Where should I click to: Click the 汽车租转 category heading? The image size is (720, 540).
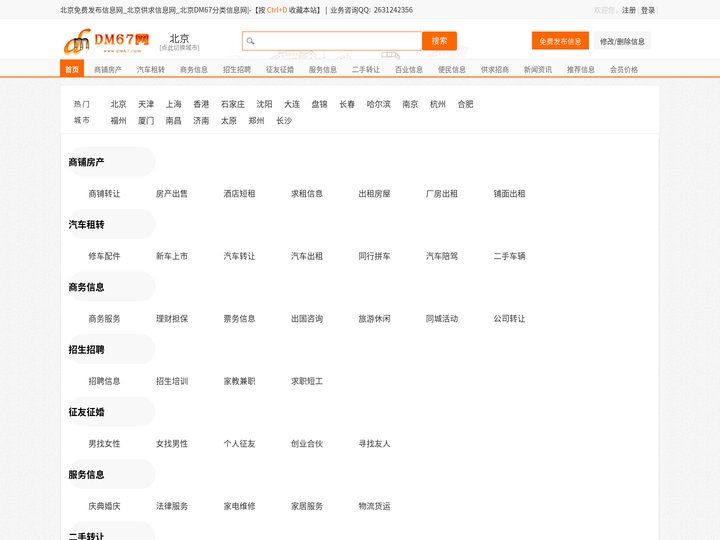pyautogui.click(x=86, y=225)
